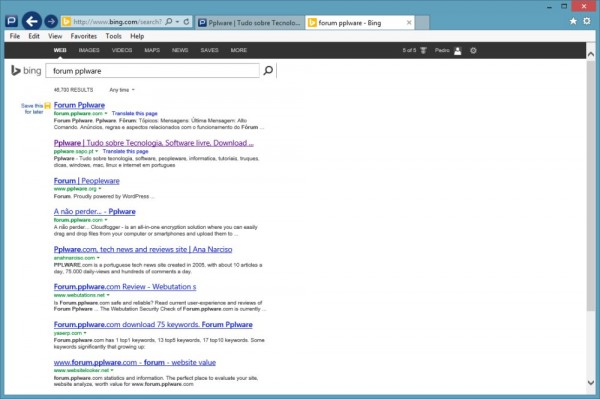This screenshot has height=399, width=600.
Task: Run search with Bing magnifier button
Action: [268, 70]
